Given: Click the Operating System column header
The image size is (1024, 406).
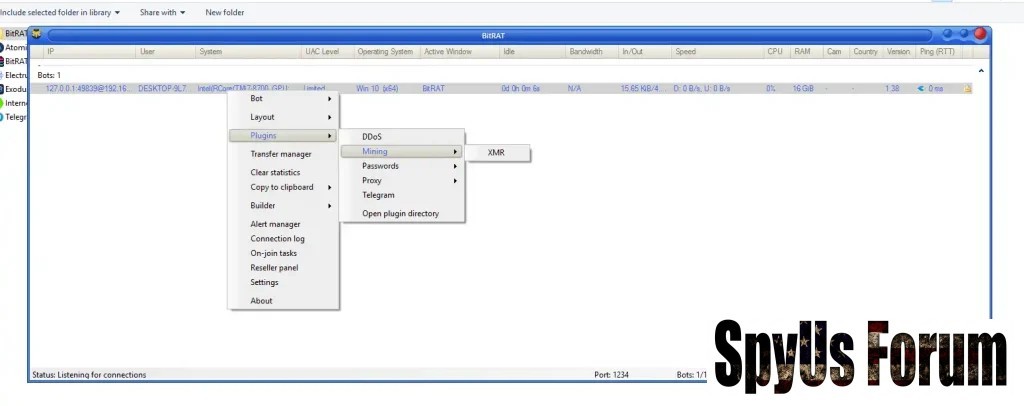Looking at the screenshot, I should coord(385,52).
